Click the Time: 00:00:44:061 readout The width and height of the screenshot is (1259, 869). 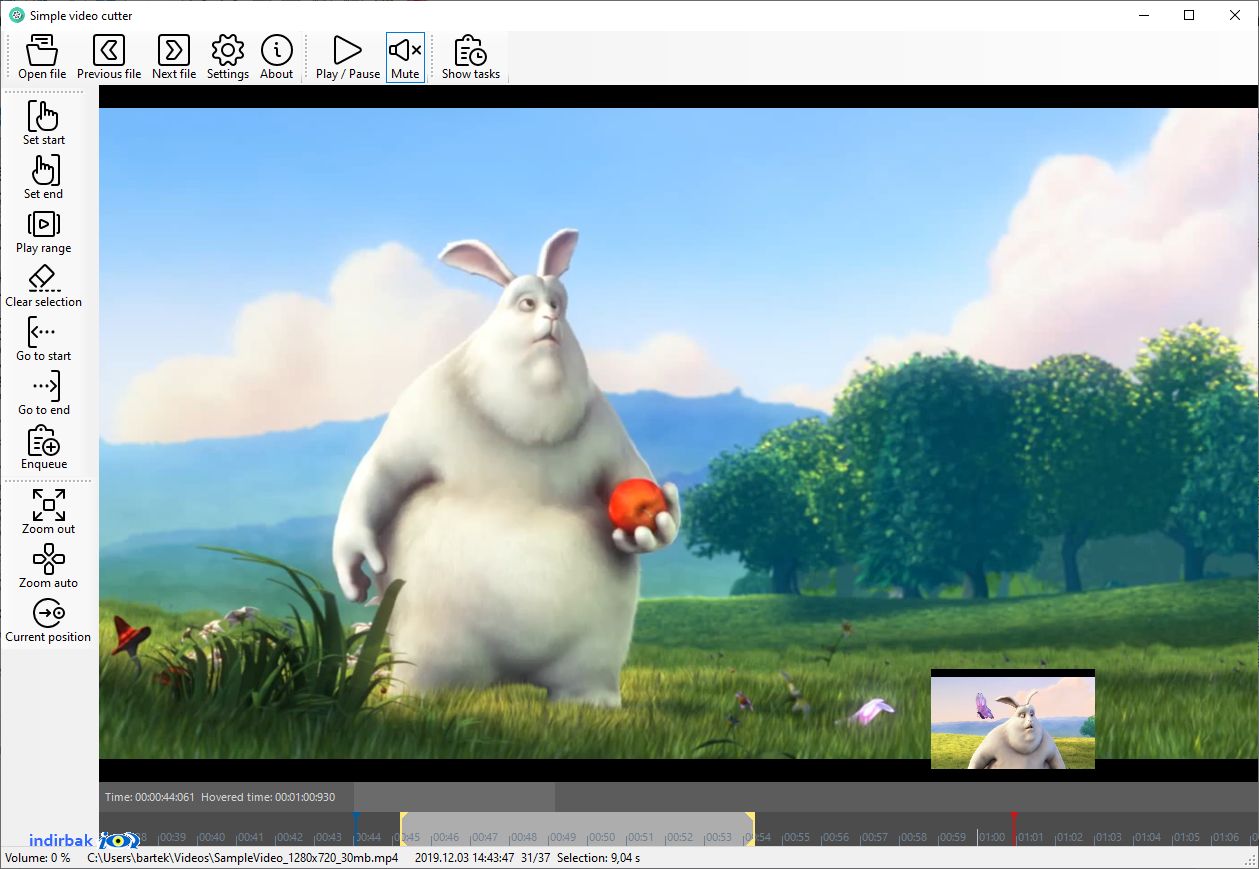150,797
